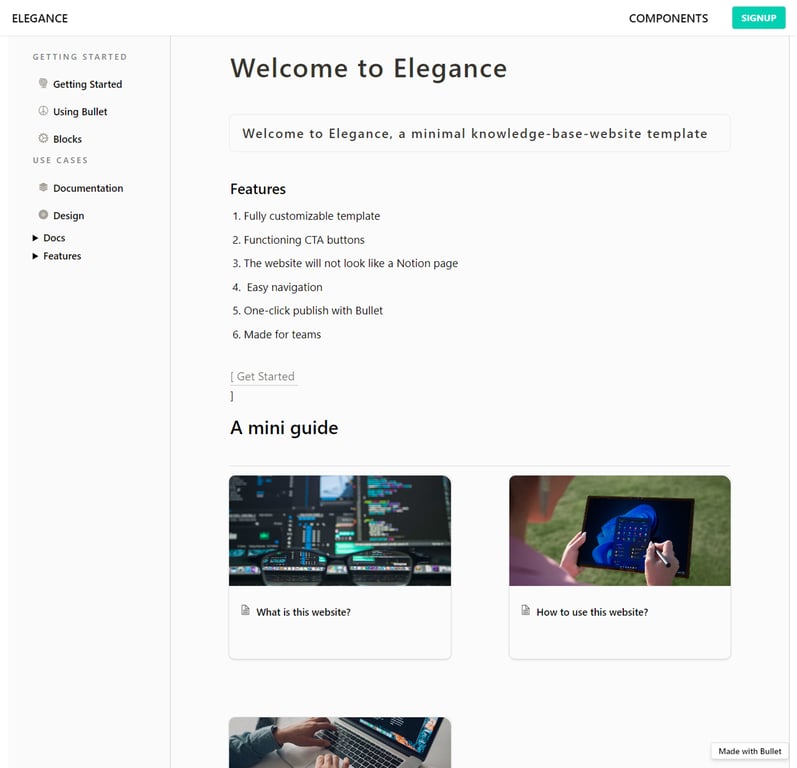Click the Using Bullet peace-sign icon
The height and width of the screenshot is (768, 797).
pyautogui.click(x=43, y=111)
